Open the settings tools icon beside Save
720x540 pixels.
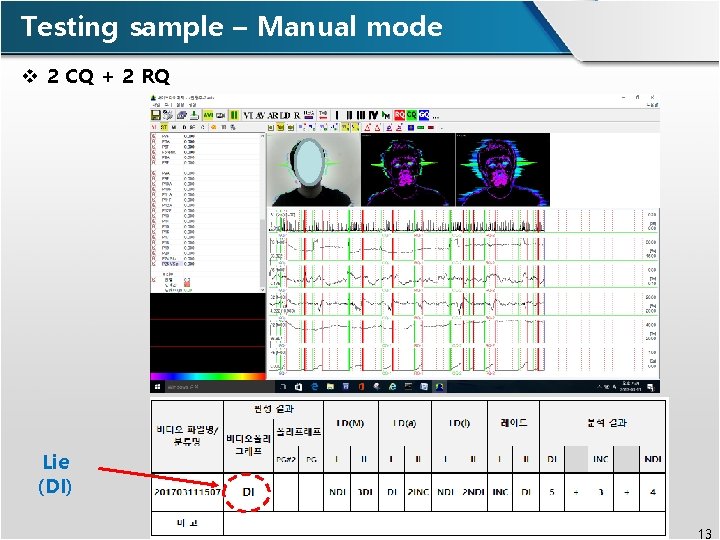168,115
